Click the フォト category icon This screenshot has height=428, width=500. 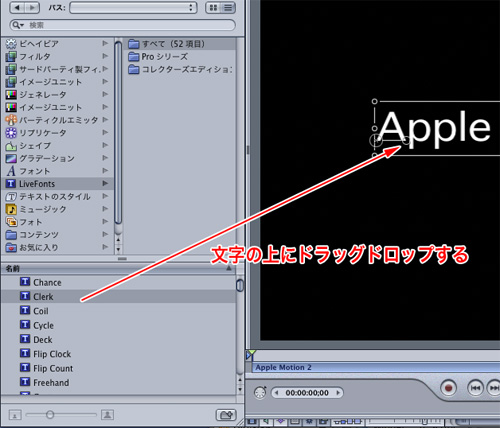(11, 222)
